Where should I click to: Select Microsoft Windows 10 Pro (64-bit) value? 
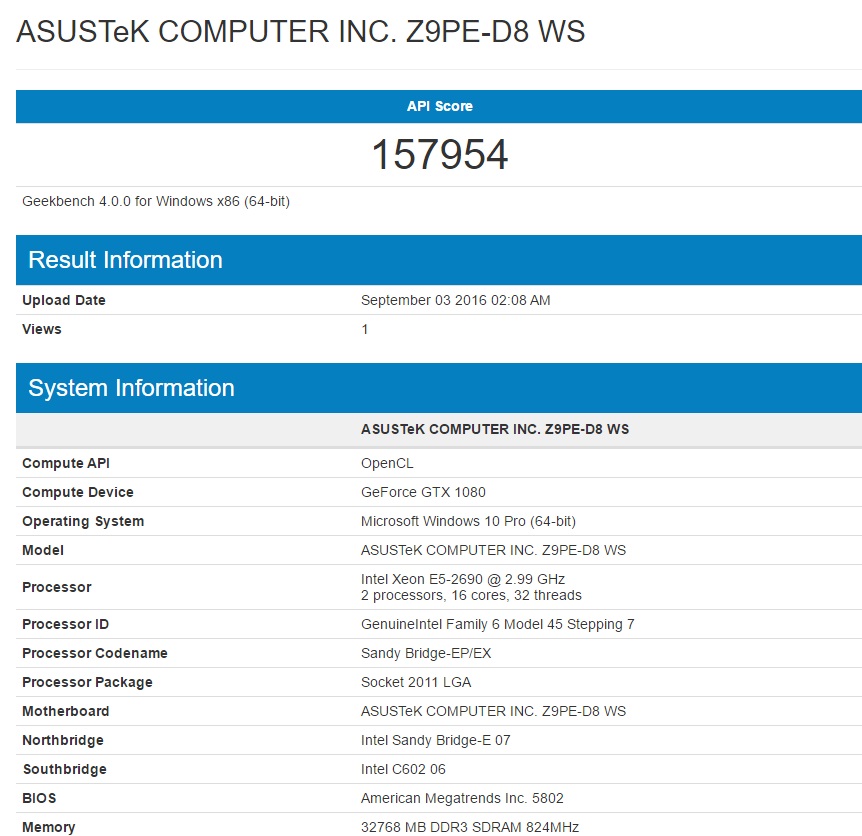468,522
